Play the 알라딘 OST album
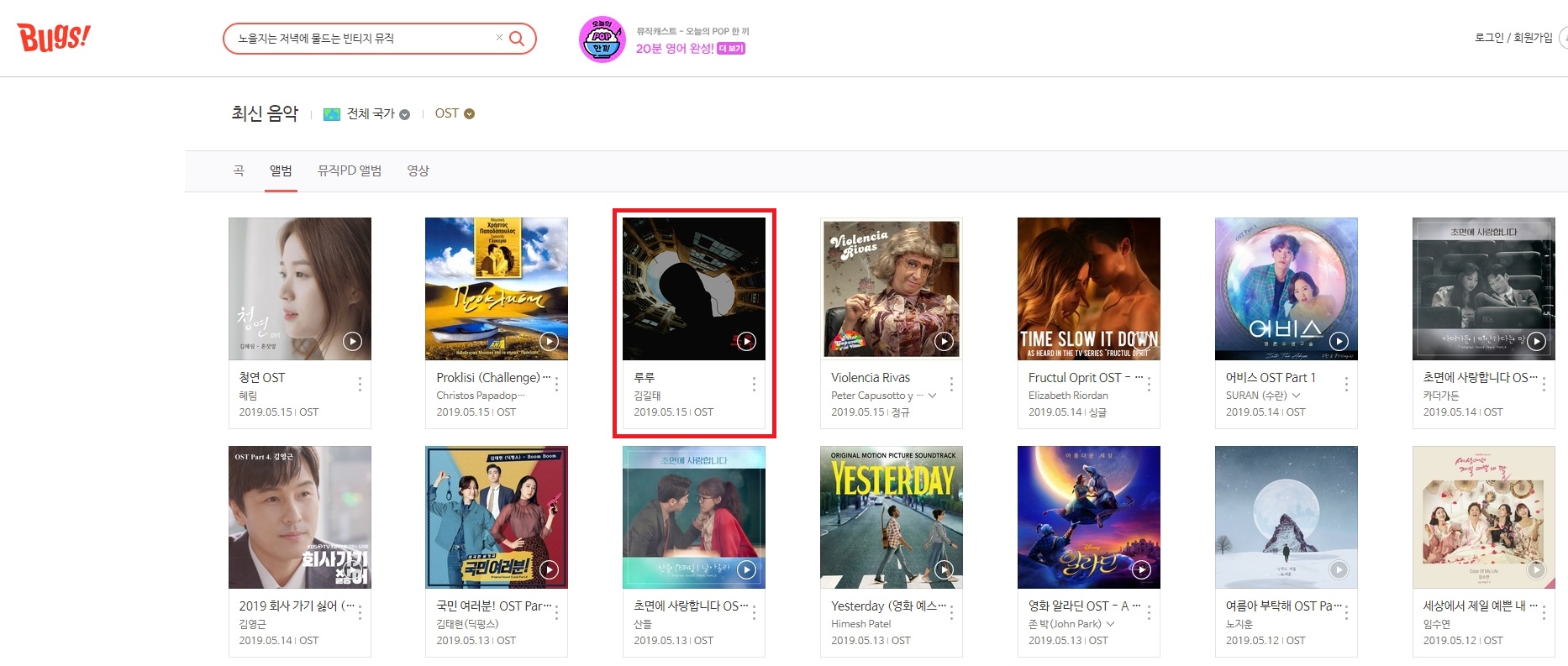 pos(1141,569)
